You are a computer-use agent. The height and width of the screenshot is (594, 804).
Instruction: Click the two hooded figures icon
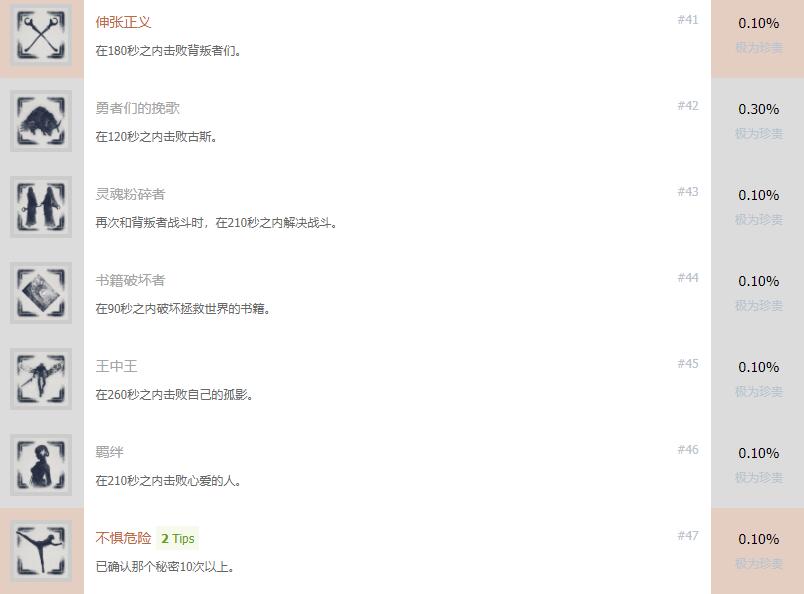41,207
